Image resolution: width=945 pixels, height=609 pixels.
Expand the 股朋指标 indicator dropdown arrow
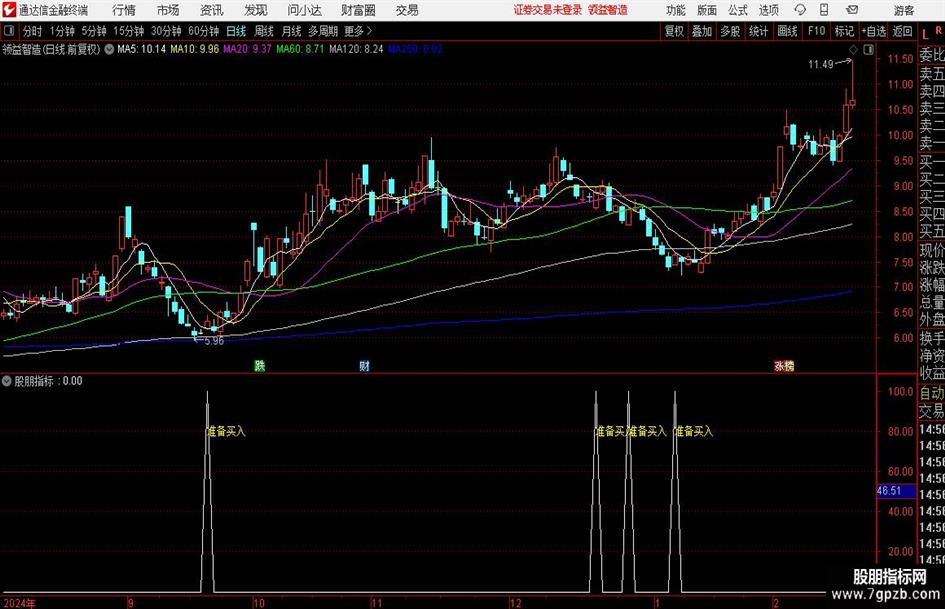pyautogui.click(x=7, y=381)
